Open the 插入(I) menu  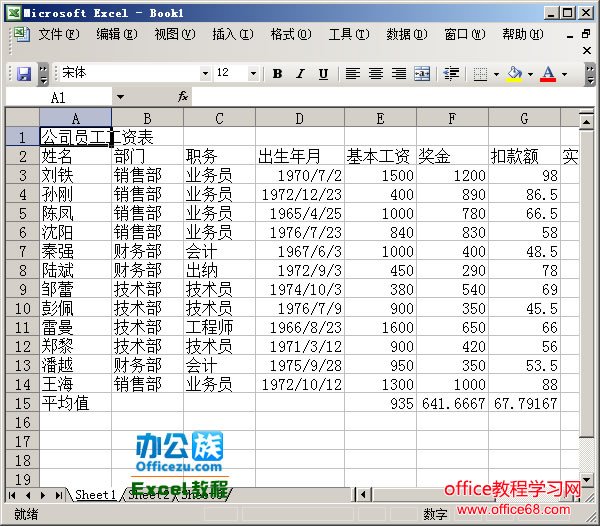point(233,34)
